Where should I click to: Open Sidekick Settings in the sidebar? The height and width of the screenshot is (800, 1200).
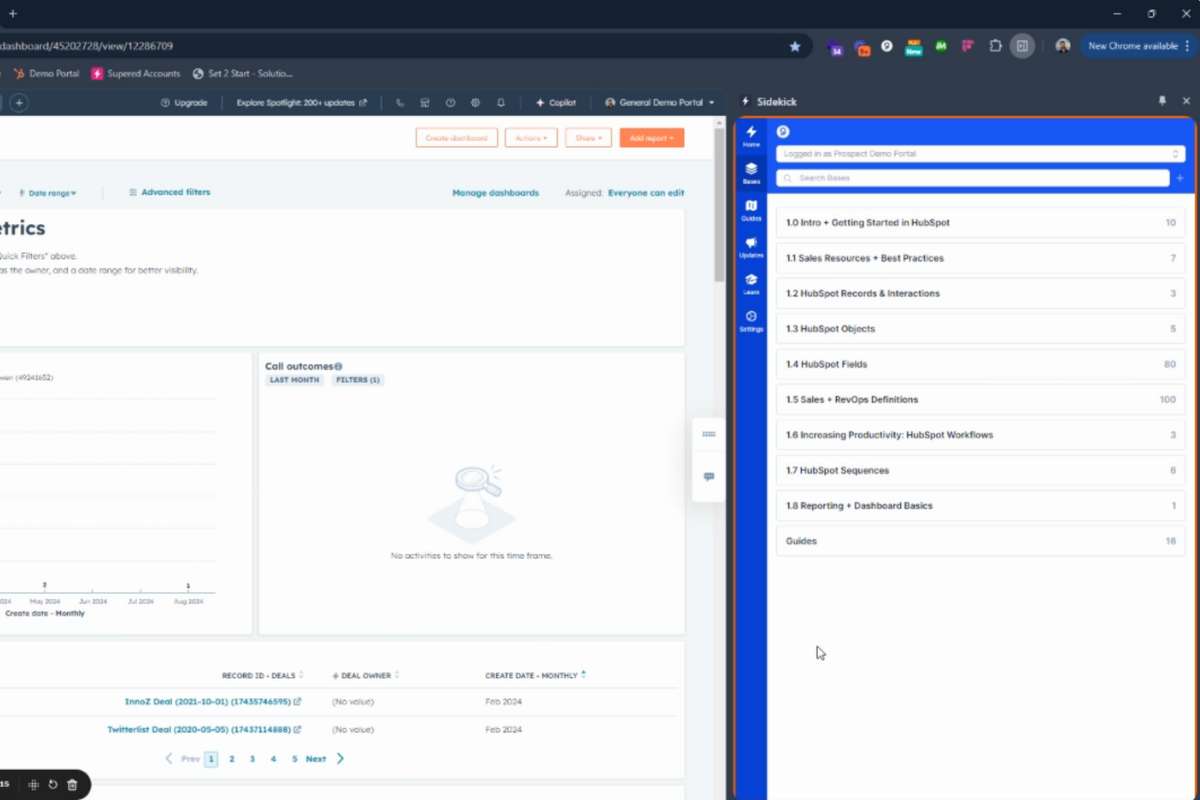pos(751,321)
